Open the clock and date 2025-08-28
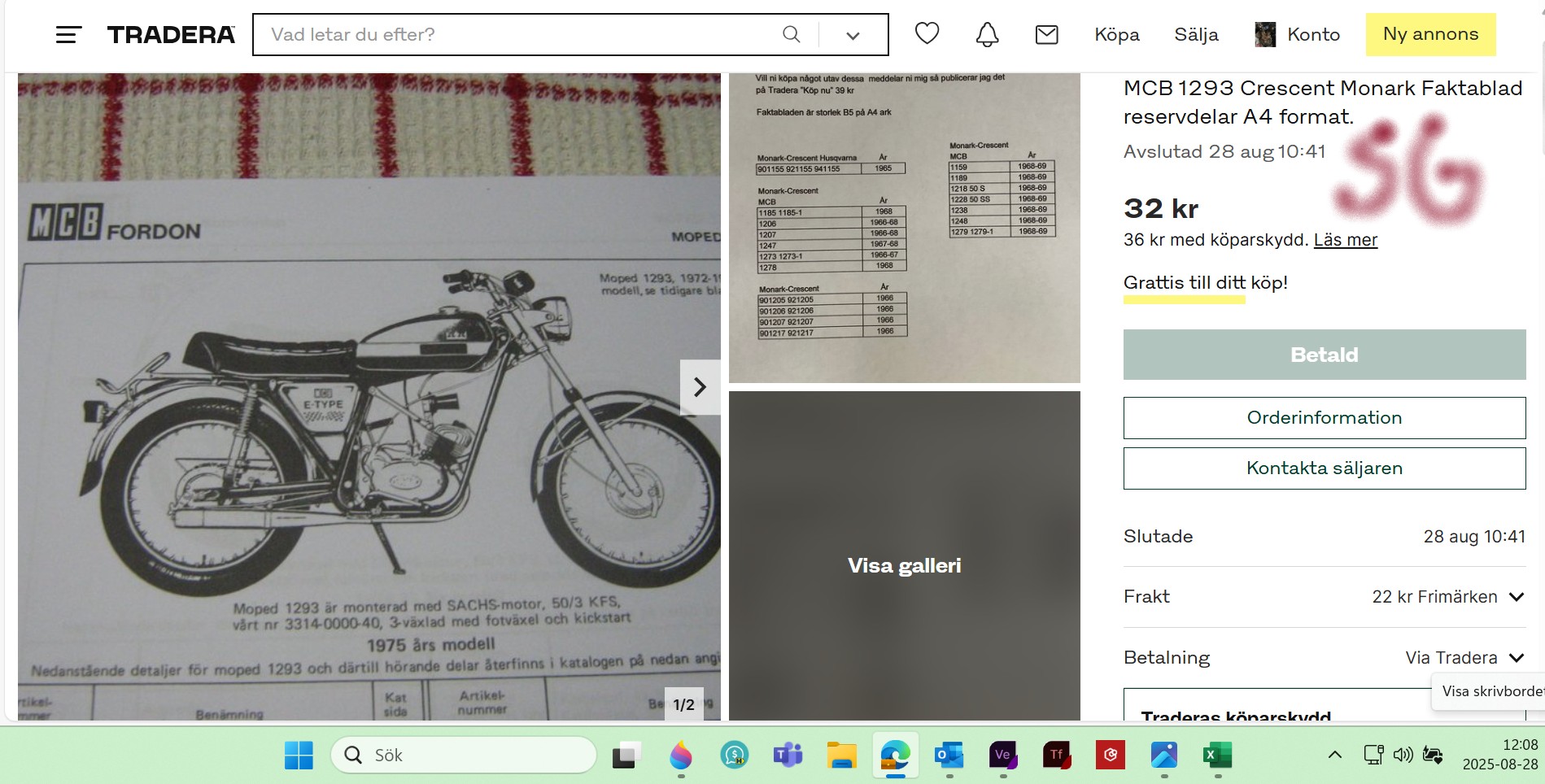Screen dimensions: 1545x784 click(x=1500, y=755)
